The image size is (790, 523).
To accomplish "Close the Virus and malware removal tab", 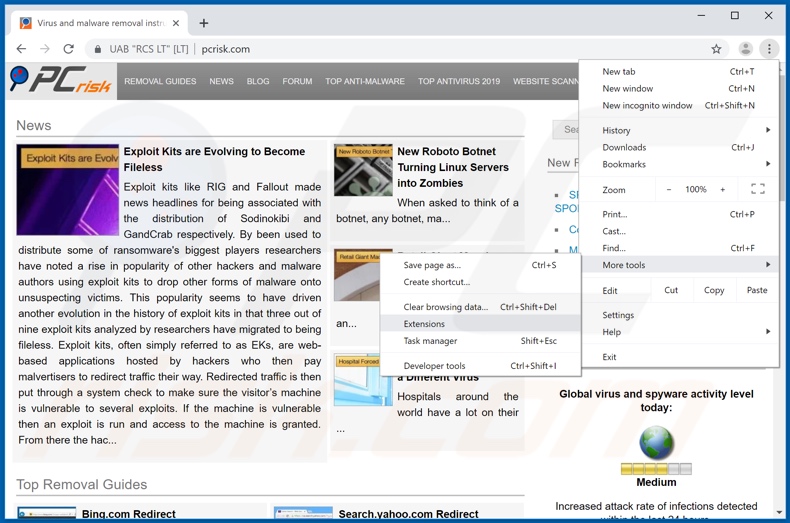I will click(176, 23).
